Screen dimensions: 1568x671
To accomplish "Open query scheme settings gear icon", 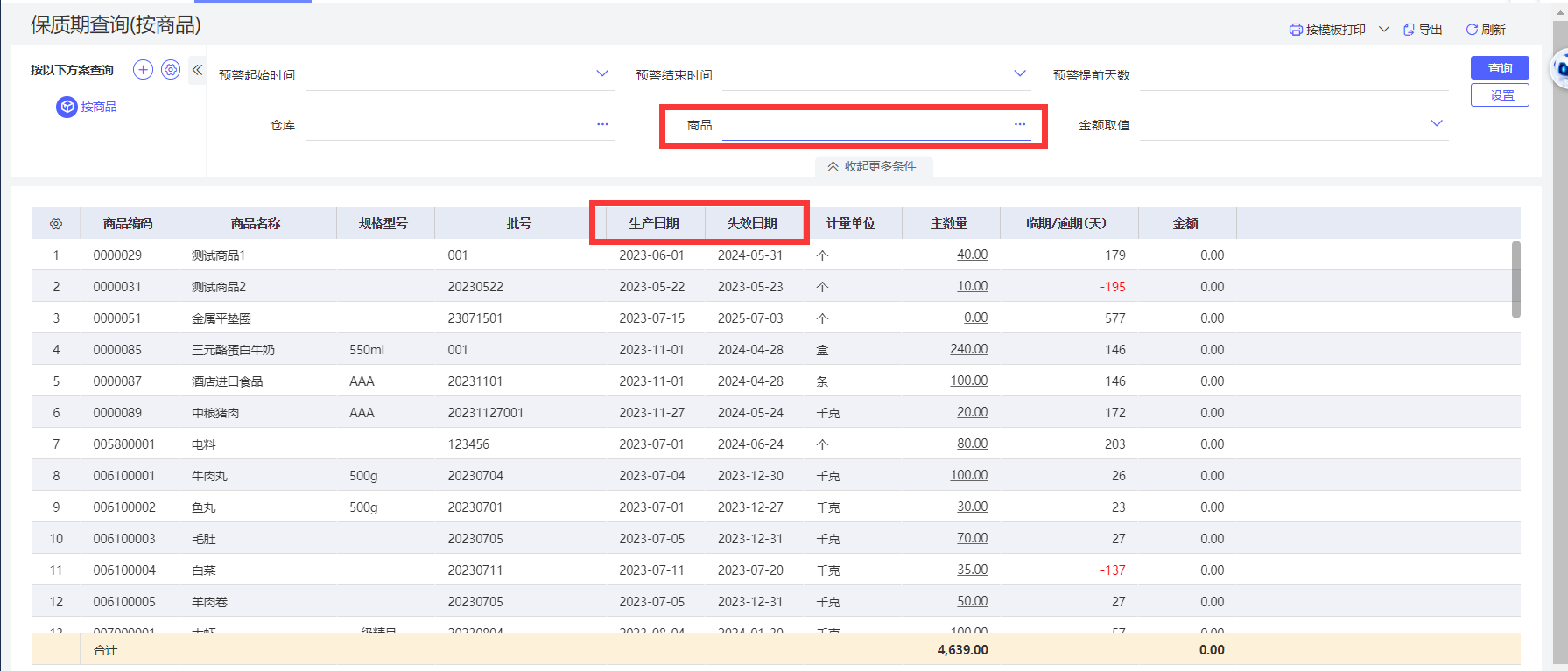I will 171,70.
